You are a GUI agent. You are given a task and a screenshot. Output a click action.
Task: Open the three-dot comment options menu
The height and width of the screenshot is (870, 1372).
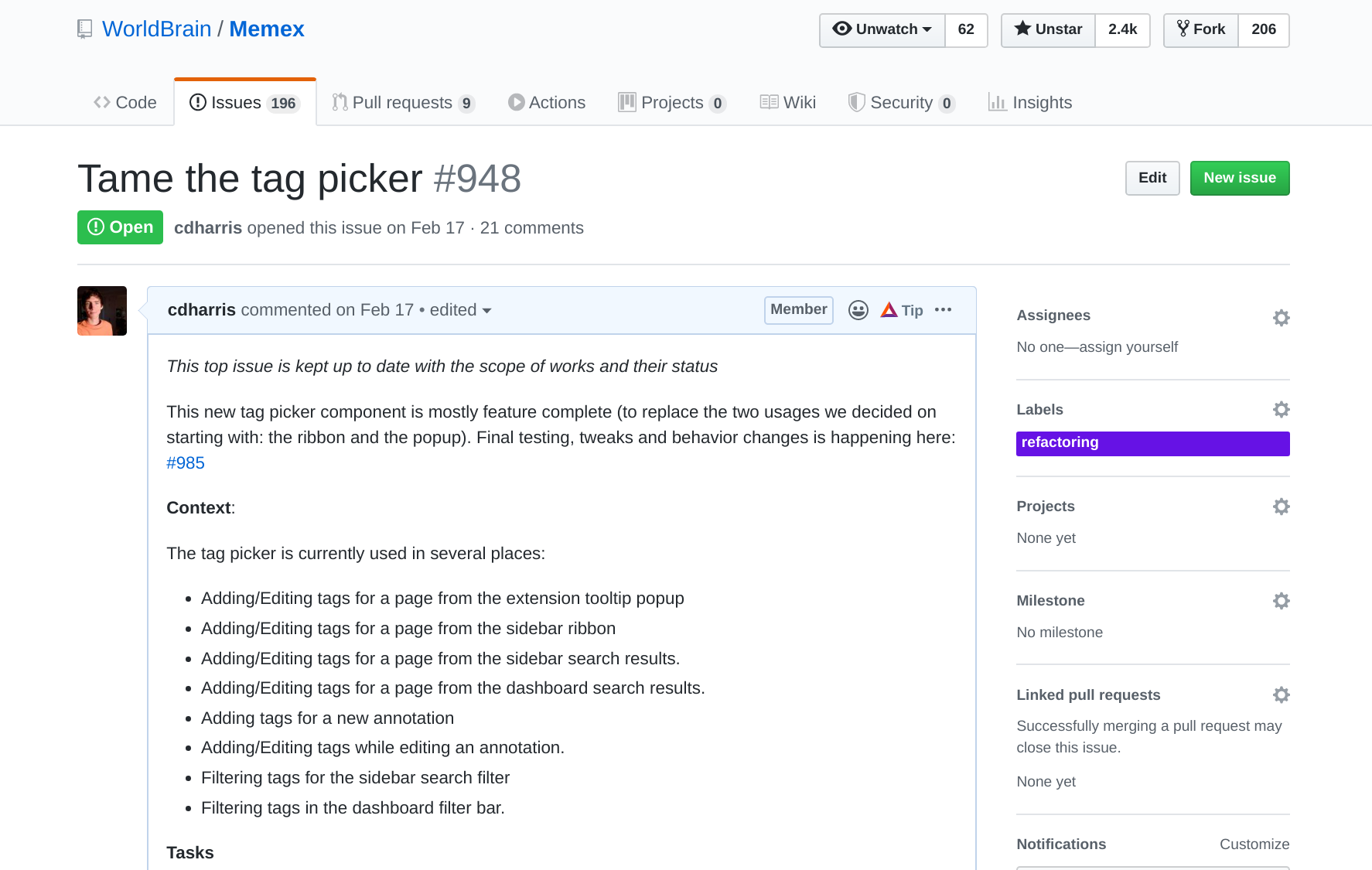coord(943,310)
